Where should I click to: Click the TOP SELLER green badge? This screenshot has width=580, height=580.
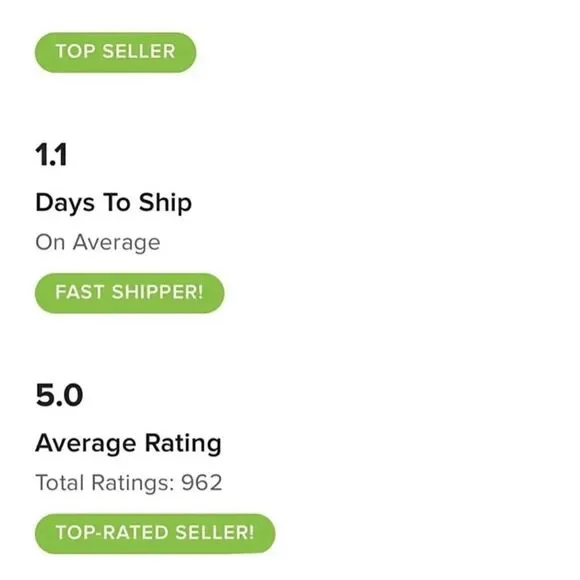[x=115, y=53]
